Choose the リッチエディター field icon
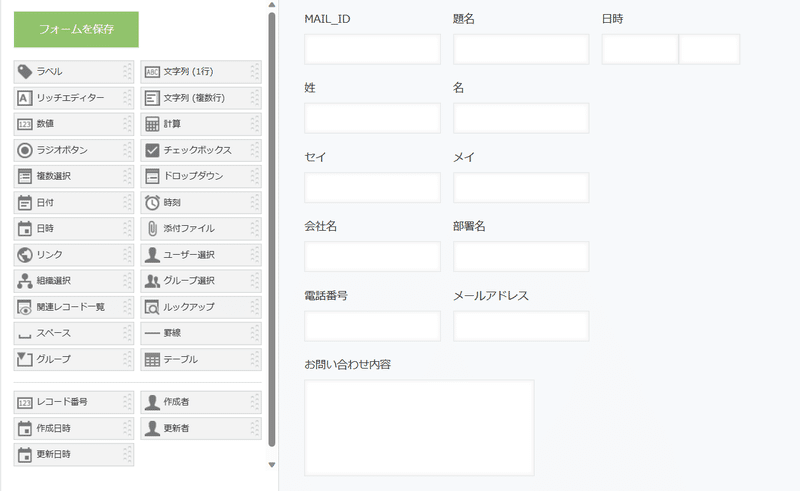This screenshot has width=800, height=491. pos(24,98)
